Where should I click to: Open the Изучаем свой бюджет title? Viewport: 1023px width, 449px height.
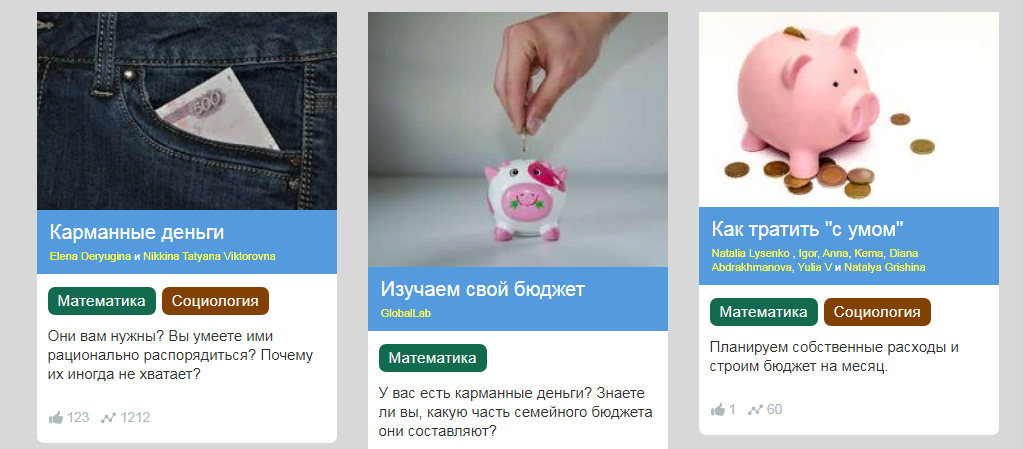[x=483, y=290]
